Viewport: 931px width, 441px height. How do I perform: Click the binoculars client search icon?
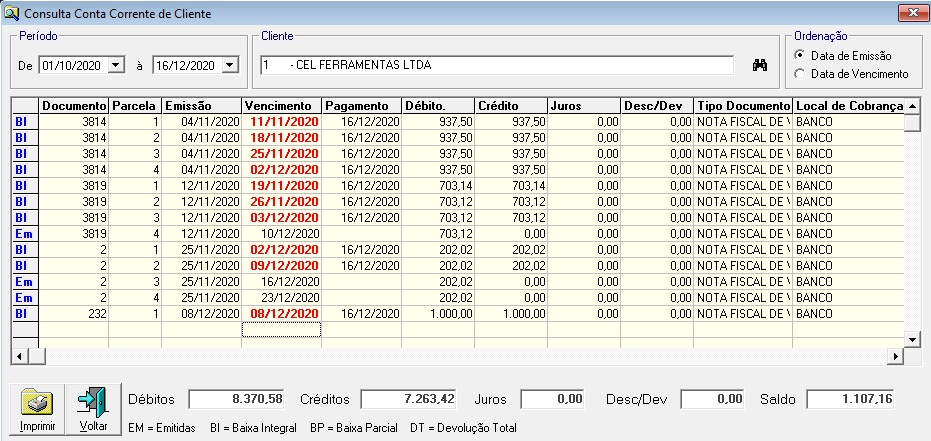tap(759, 65)
